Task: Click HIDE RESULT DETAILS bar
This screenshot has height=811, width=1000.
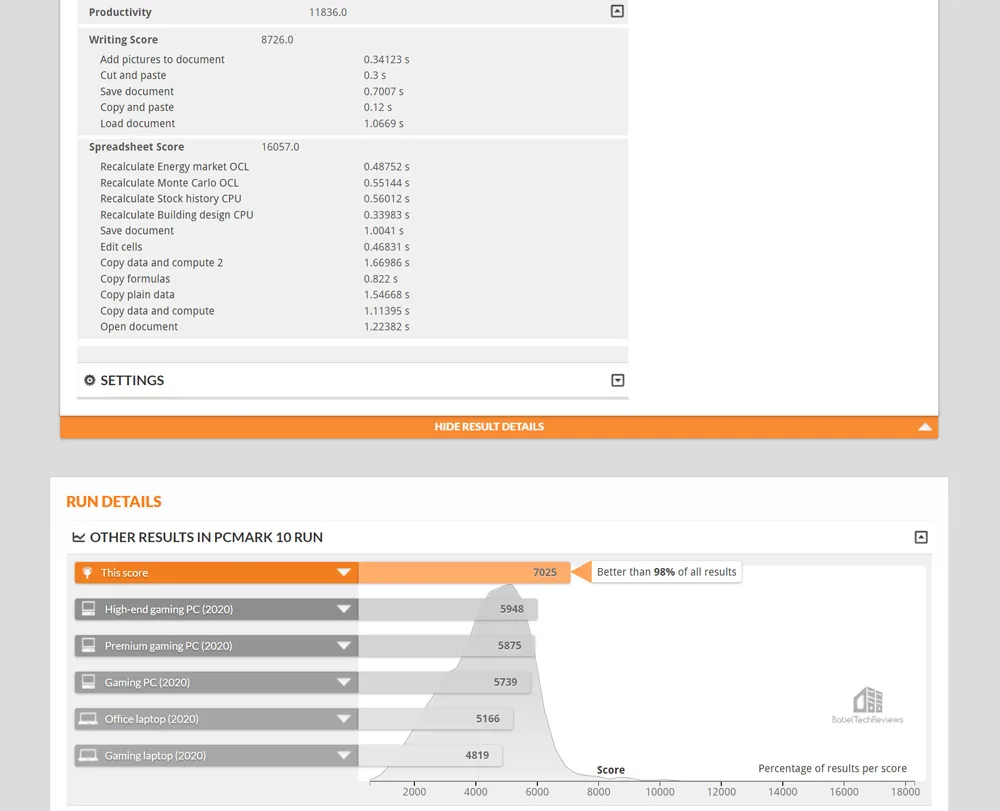Action: [499, 427]
